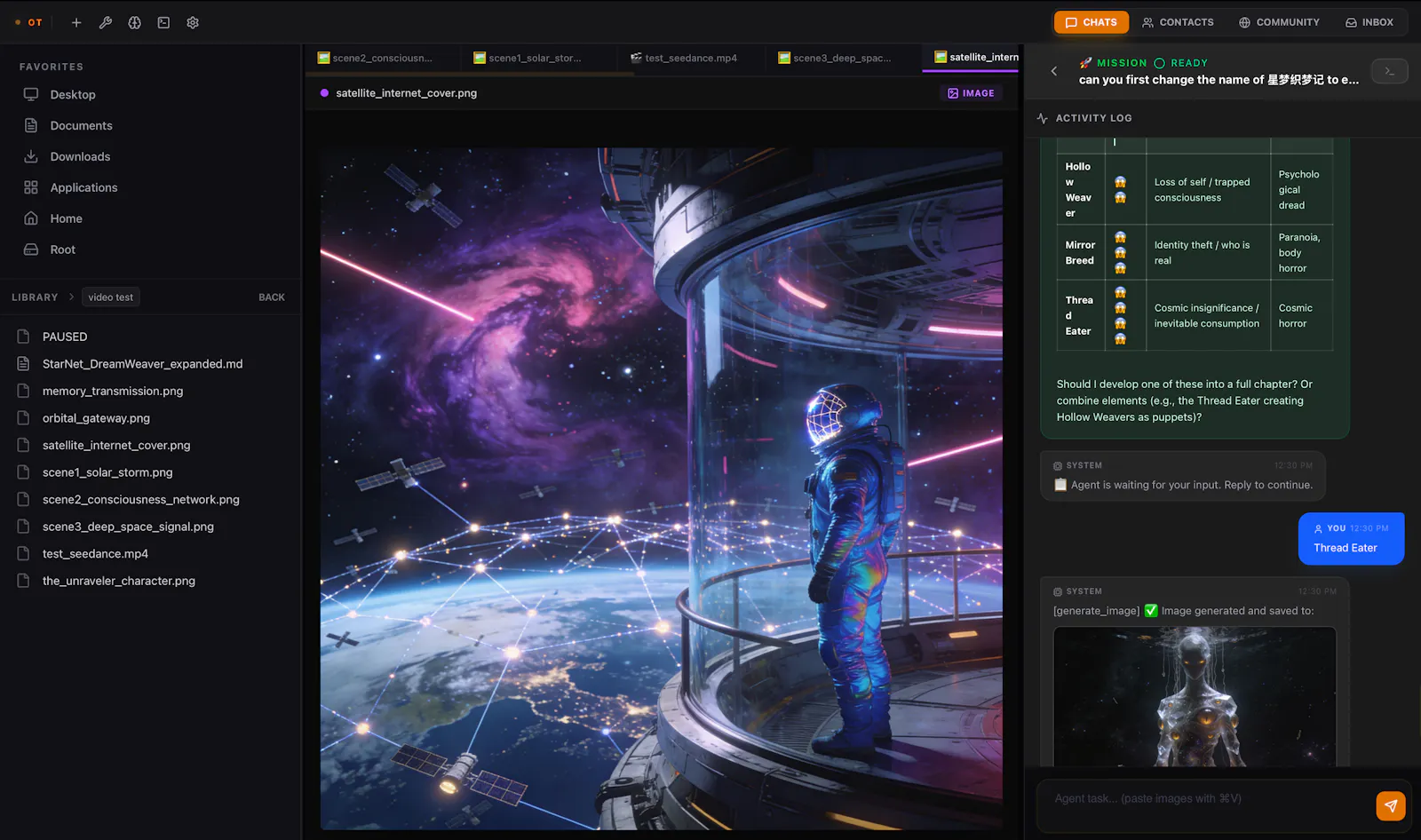The image size is (1421, 840).
Task: Click the Applications grid icon
Action: [31, 187]
